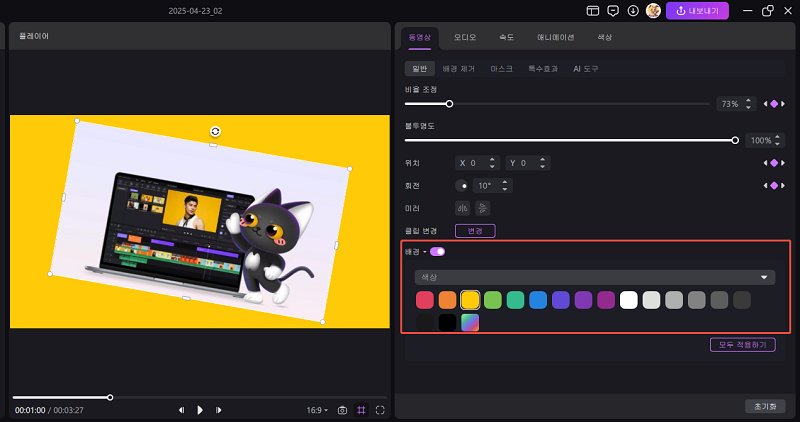Click the vertical mirror flip icon
Image resolution: width=800 pixels, height=422 pixels.
point(482,208)
